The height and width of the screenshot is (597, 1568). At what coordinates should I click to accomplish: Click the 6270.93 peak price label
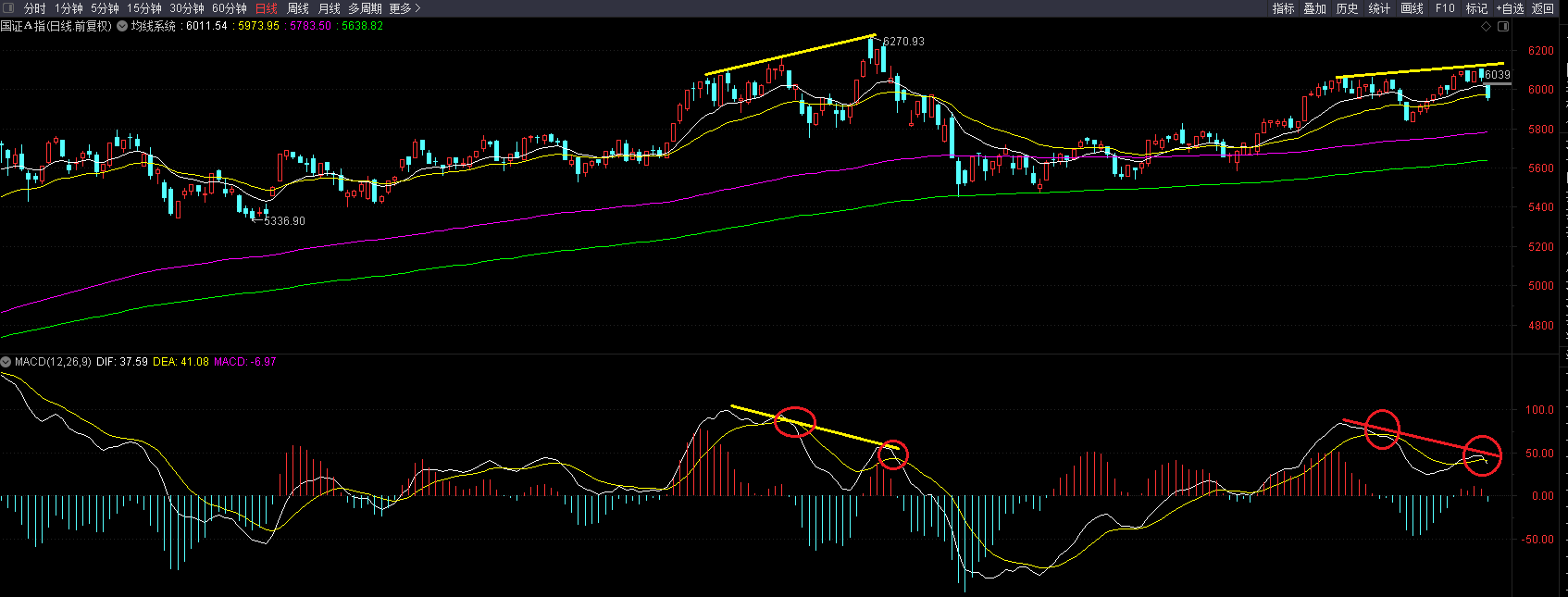pyautogui.click(x=903, y=42)
